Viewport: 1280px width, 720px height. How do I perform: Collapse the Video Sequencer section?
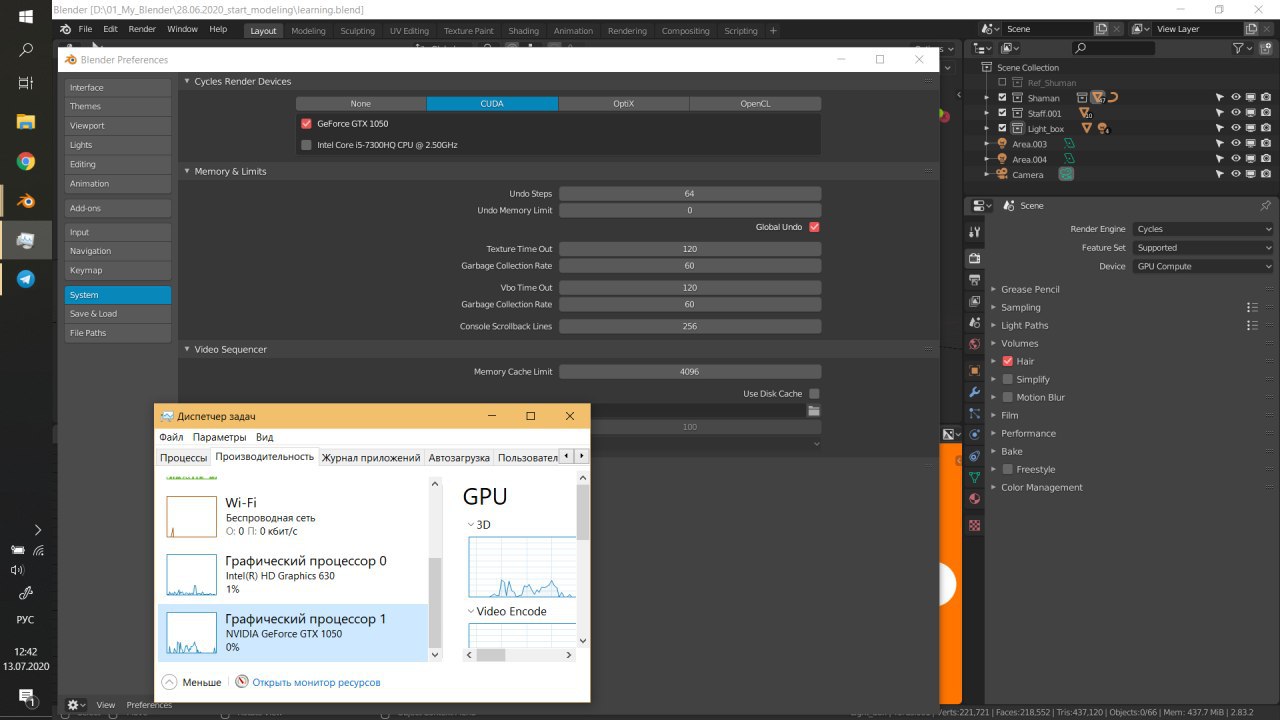tap(187, 349)
